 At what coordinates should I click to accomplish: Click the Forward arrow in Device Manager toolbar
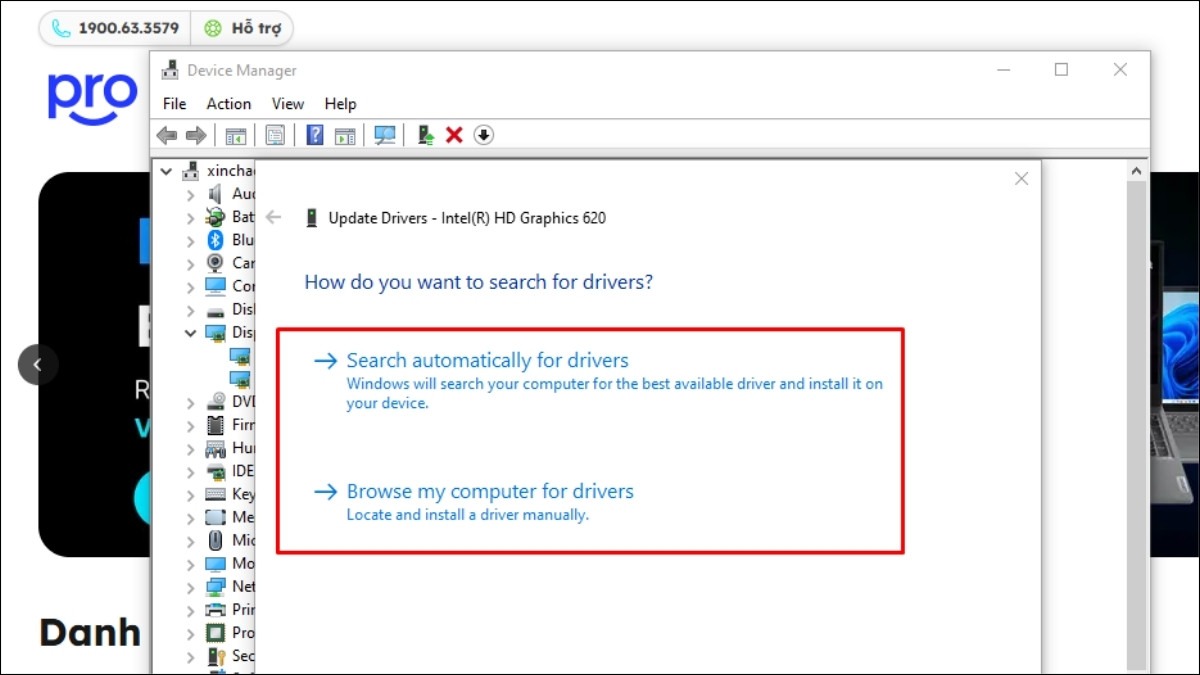click(x=196, y=135)
